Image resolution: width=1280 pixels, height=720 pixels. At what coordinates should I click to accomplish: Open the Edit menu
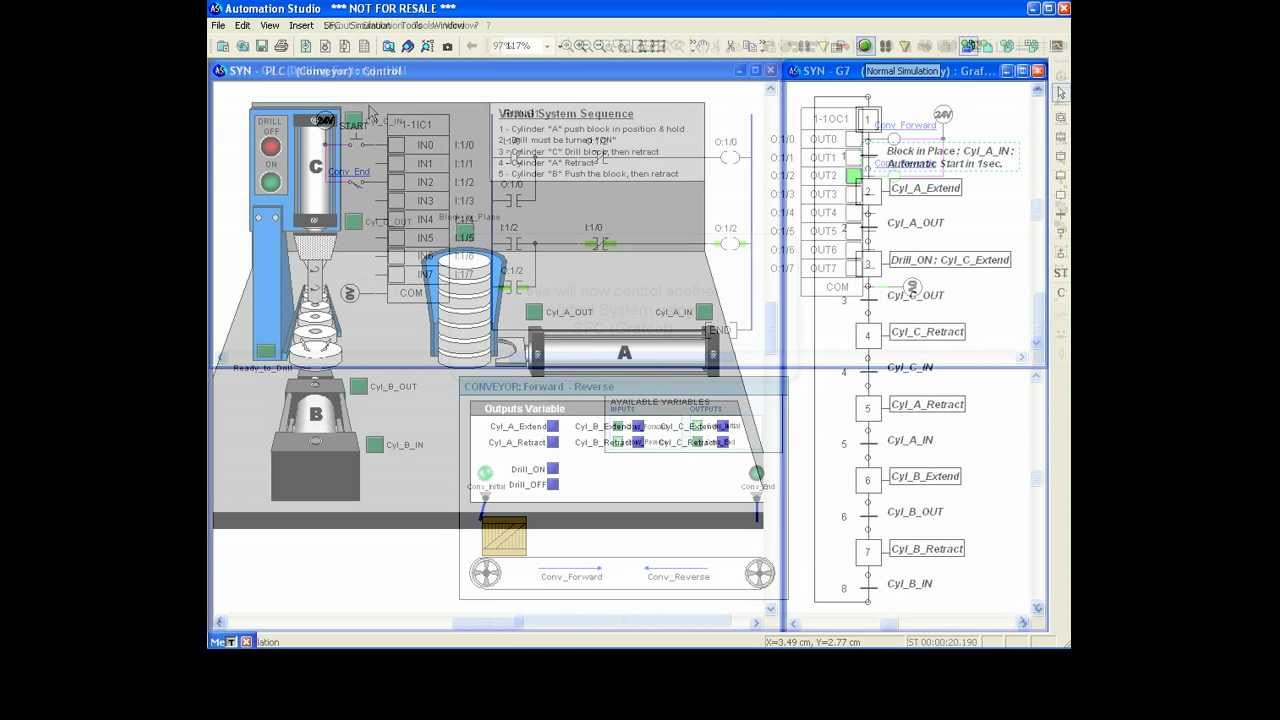point(243,26)
